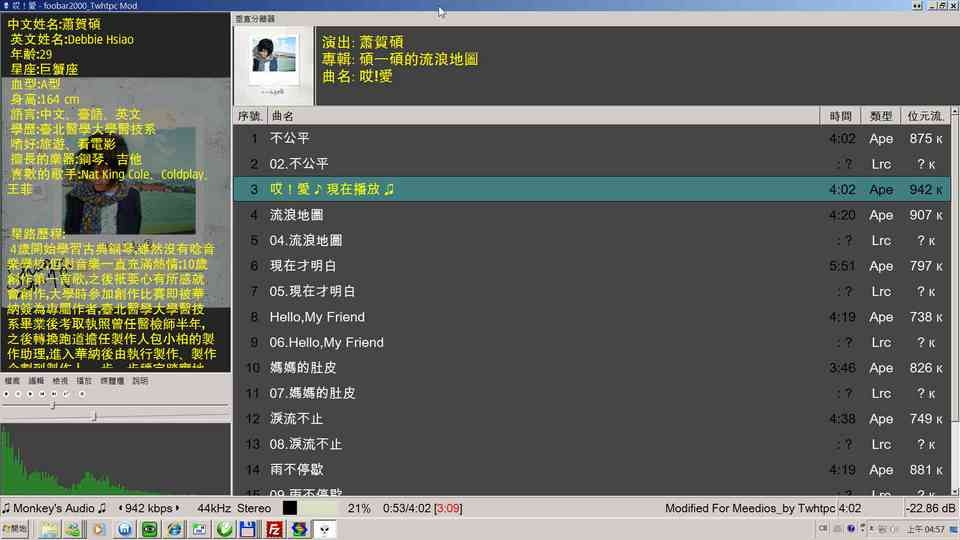
Task: Select the playing track 哎！愛
Action: (x=591, y=189)
